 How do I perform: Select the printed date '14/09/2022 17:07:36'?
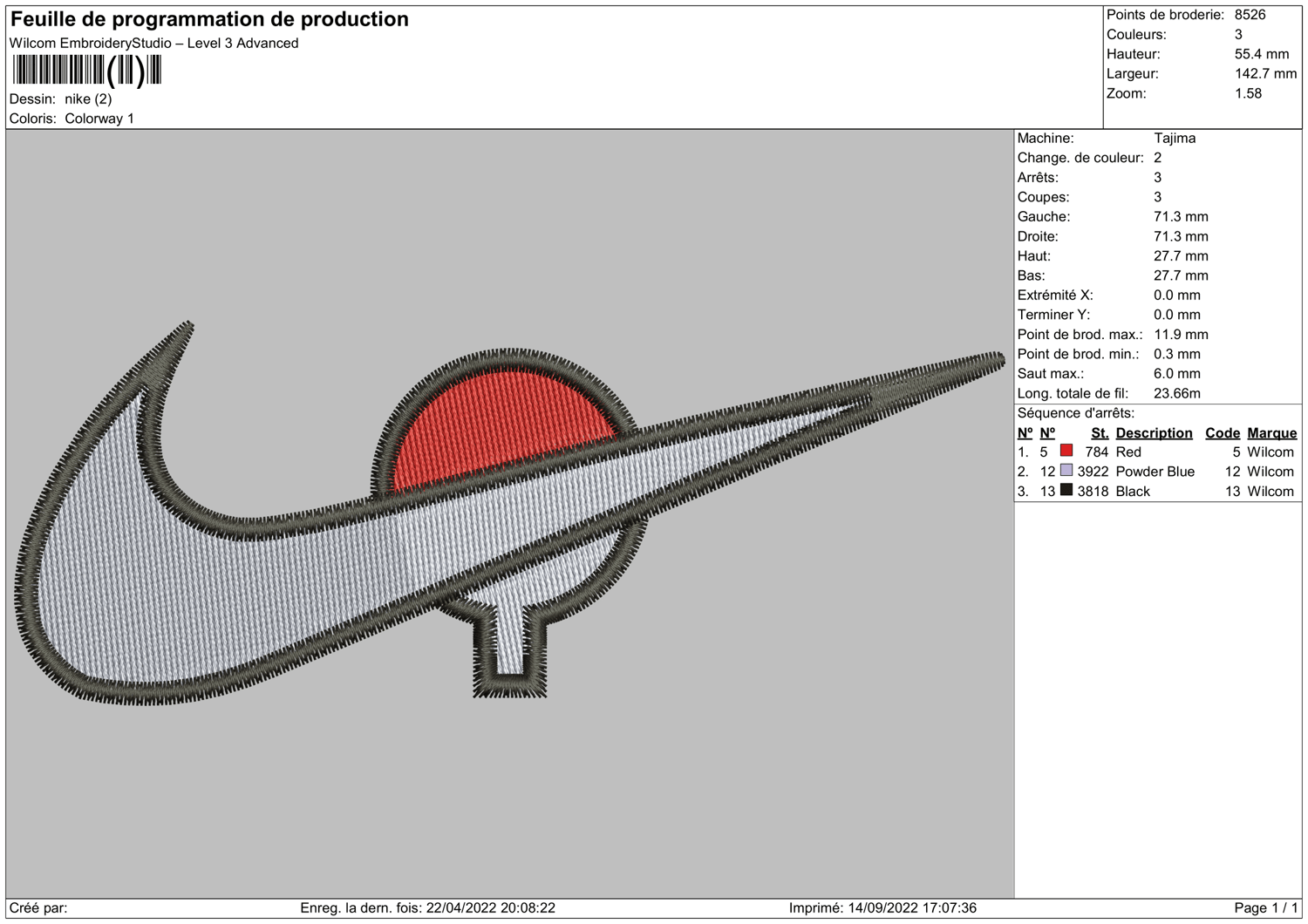912,908
